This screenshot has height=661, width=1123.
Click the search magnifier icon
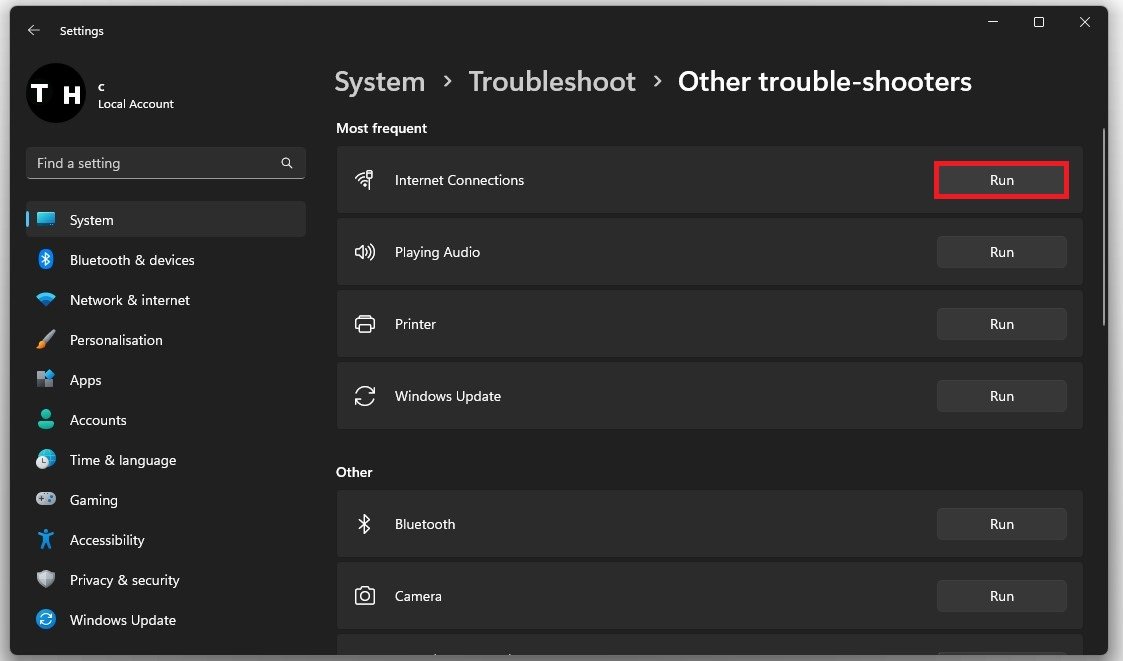click(287, 163)
